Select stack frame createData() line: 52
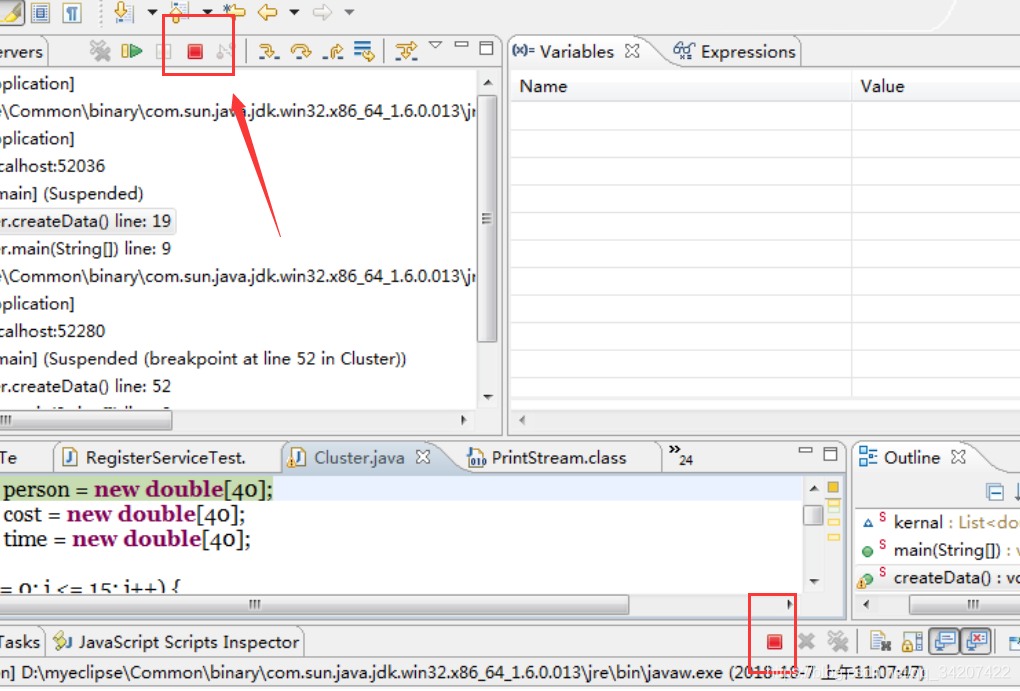The height and width of the screenshot is (691, 1020). (x=85, y=386)
